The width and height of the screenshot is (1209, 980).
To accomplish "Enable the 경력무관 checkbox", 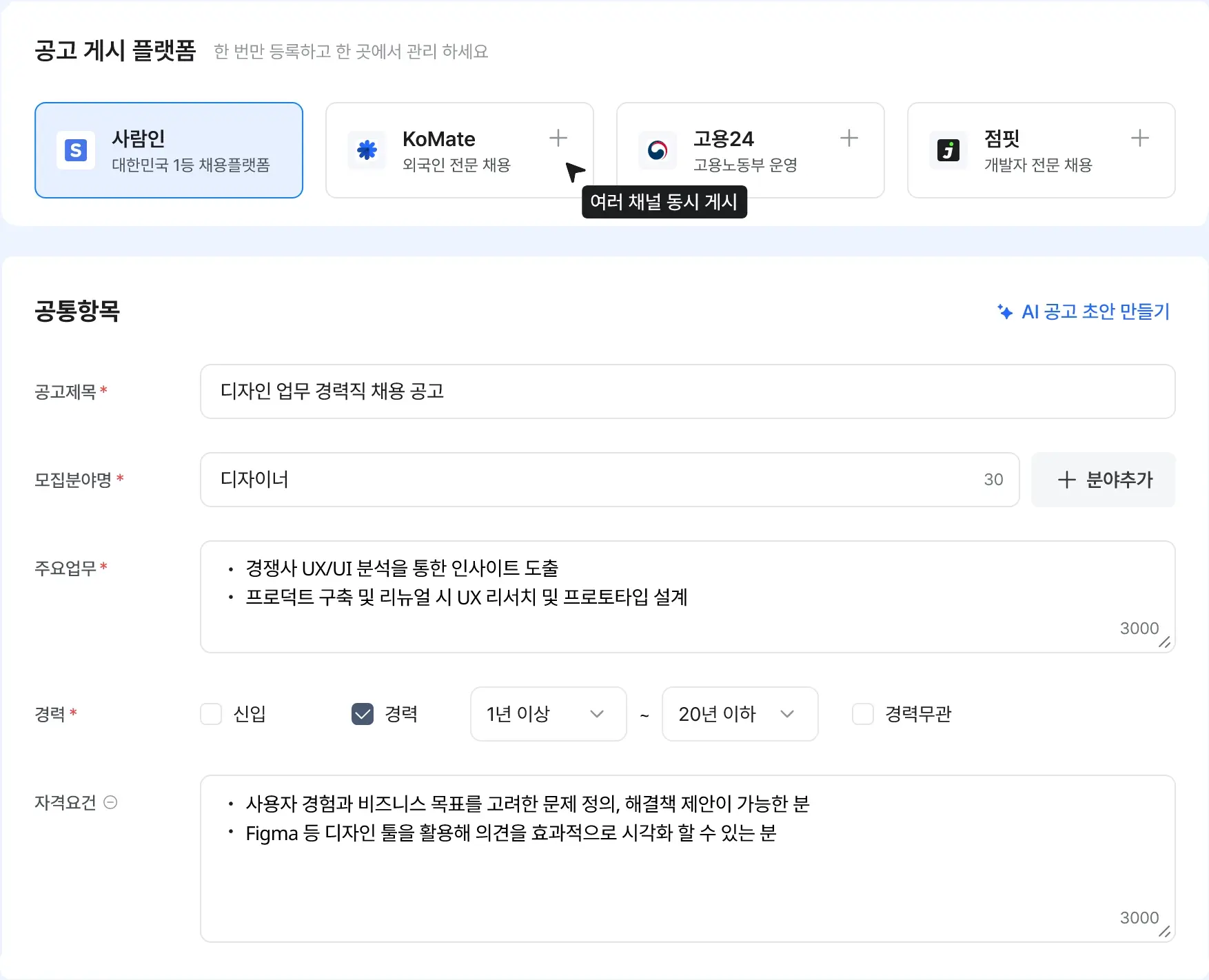I will pos(863,714).
